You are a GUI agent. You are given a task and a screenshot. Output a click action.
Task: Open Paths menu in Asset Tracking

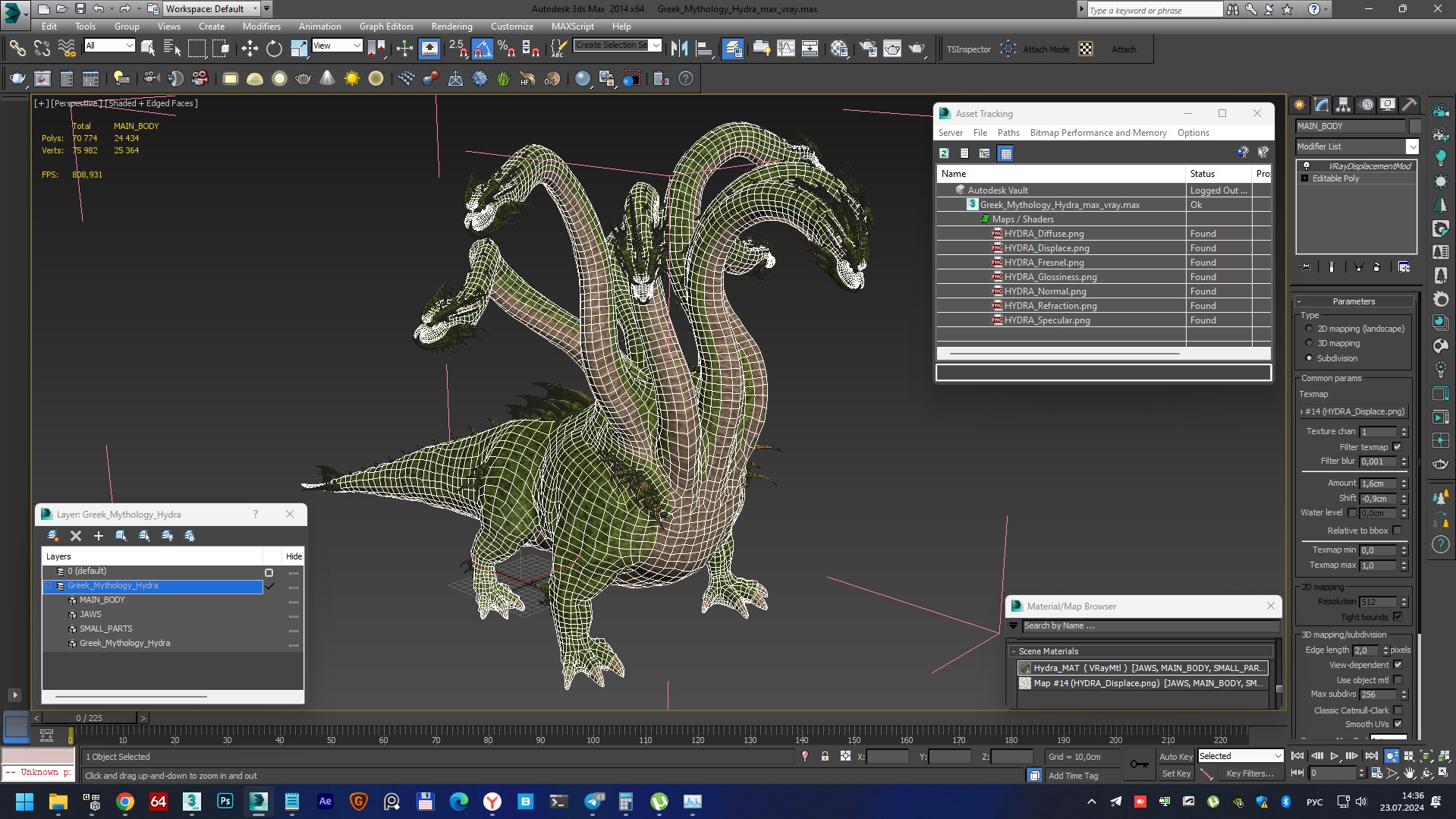(1008, 133)
